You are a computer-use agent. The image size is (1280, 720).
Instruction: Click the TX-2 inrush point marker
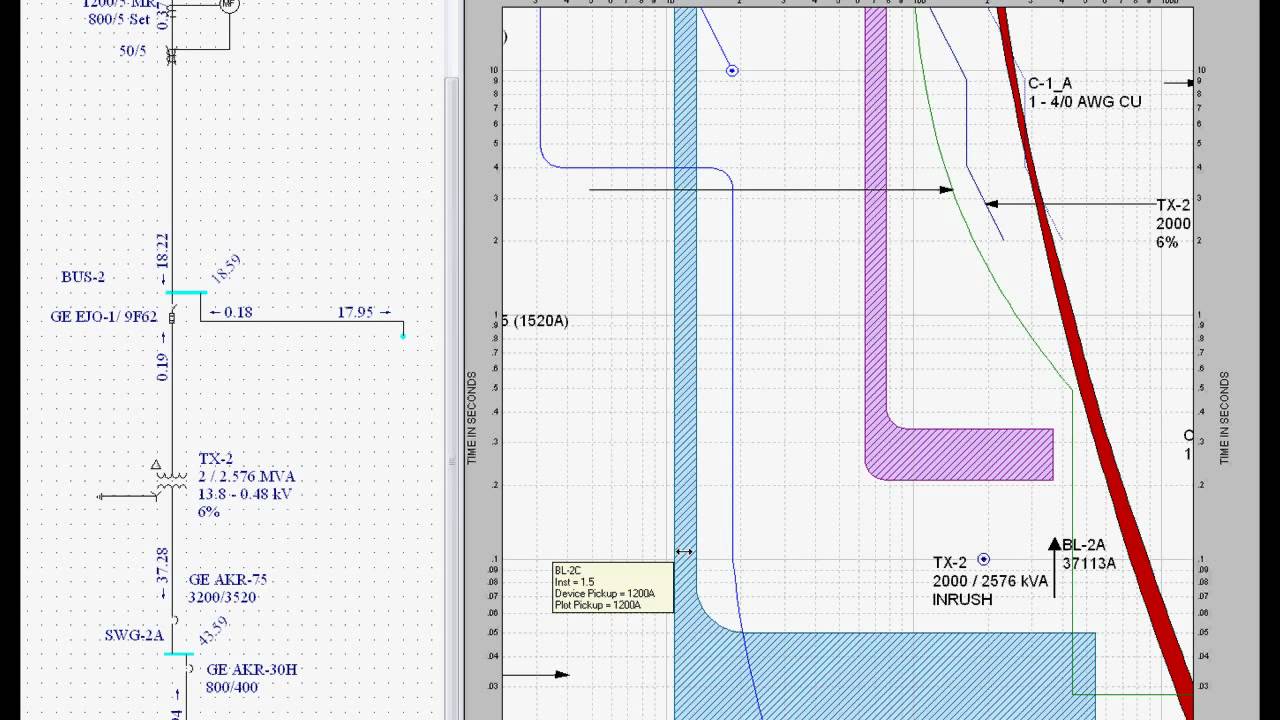point(983,560)
